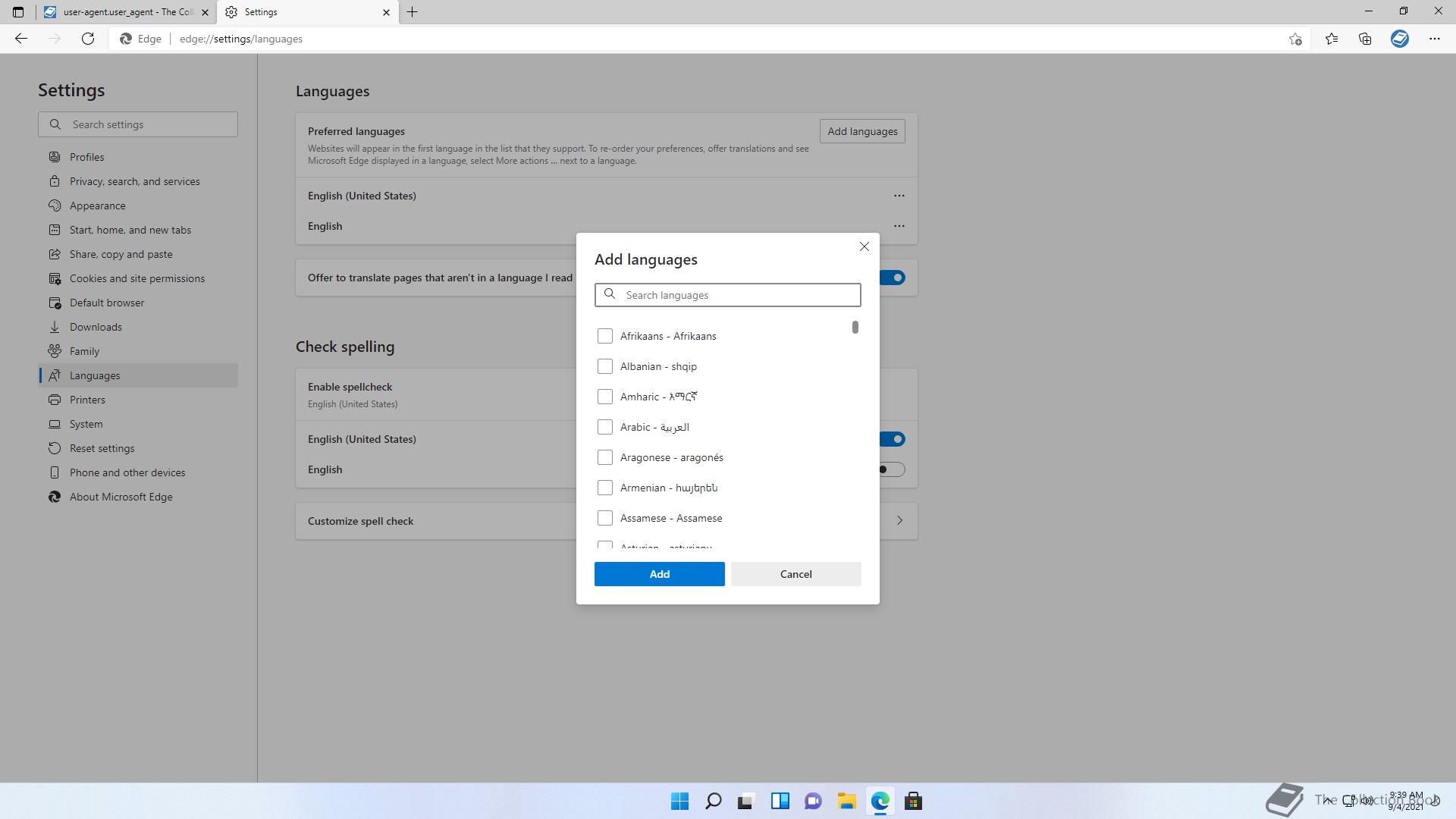Open Profiles settings section
This screenshot has height=819, width=1456.
pos(138,157)
